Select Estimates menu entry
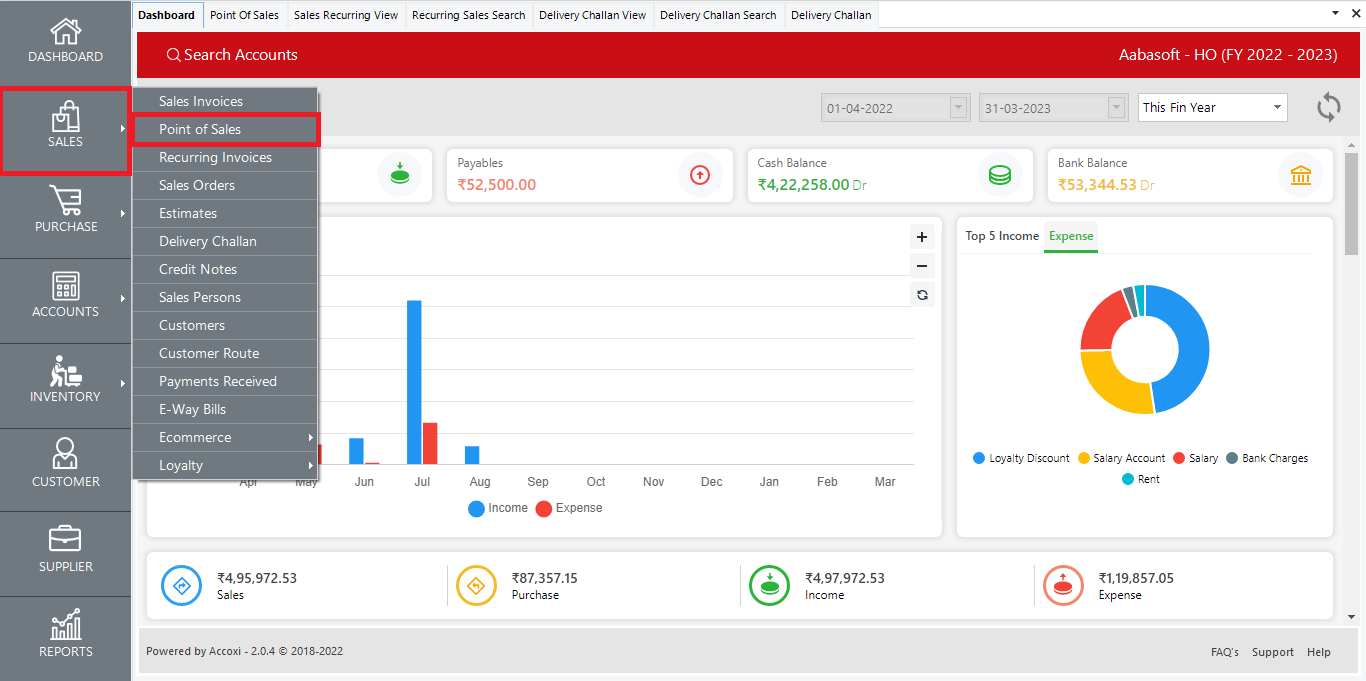1366x681 pixels. click(225, 213)
